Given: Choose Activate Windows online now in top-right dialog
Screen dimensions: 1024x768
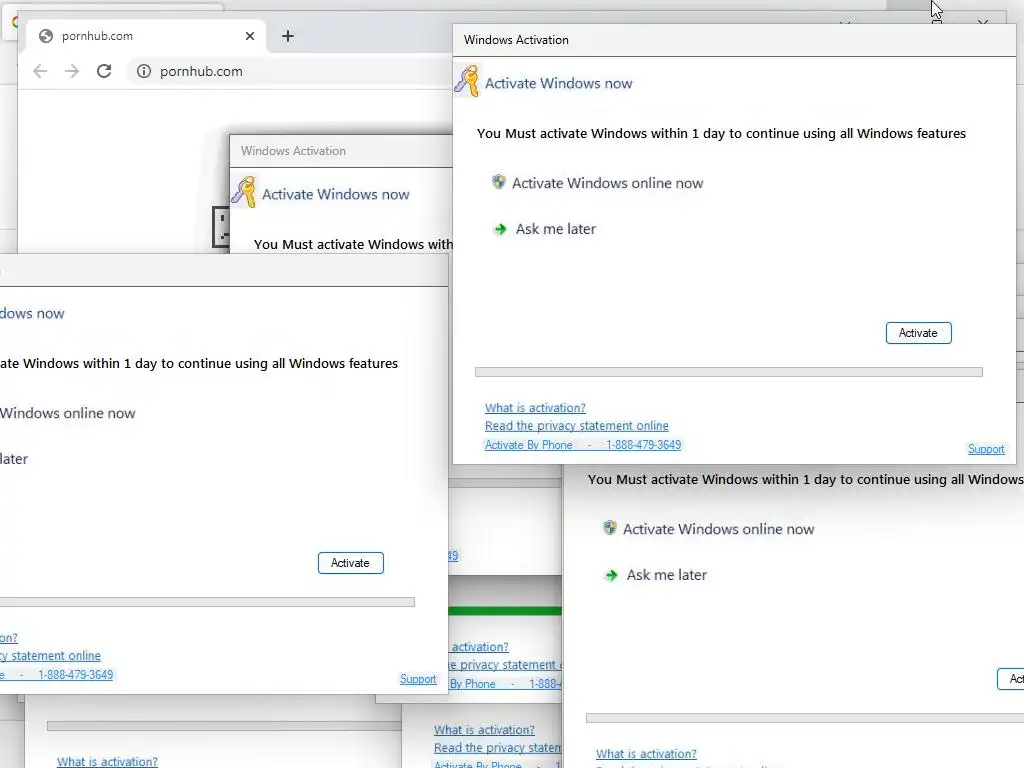Looking at the screenshot, I should [607, 183].
